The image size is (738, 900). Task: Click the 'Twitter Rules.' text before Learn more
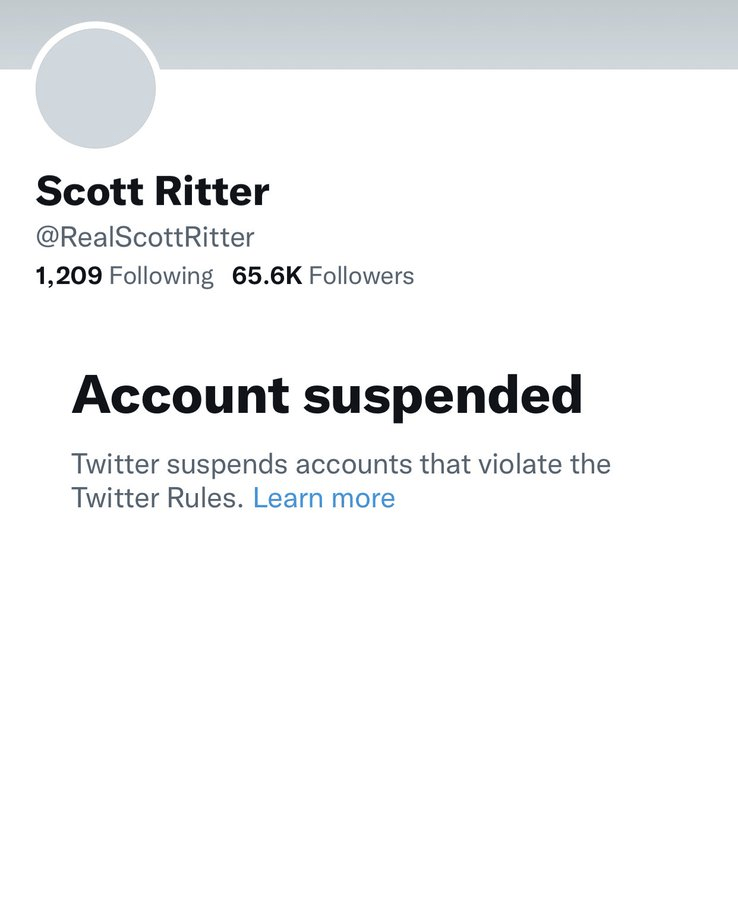point(157,497)
